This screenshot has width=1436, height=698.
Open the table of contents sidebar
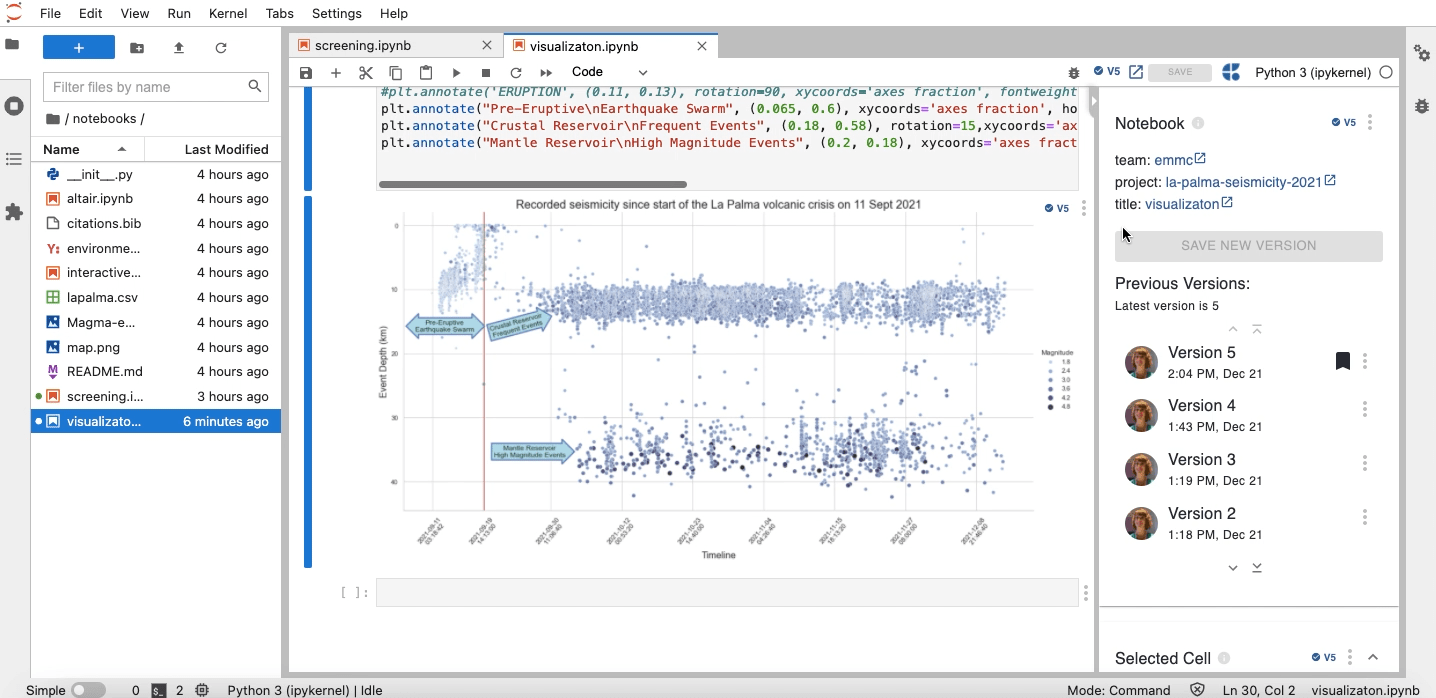[14, 159]
